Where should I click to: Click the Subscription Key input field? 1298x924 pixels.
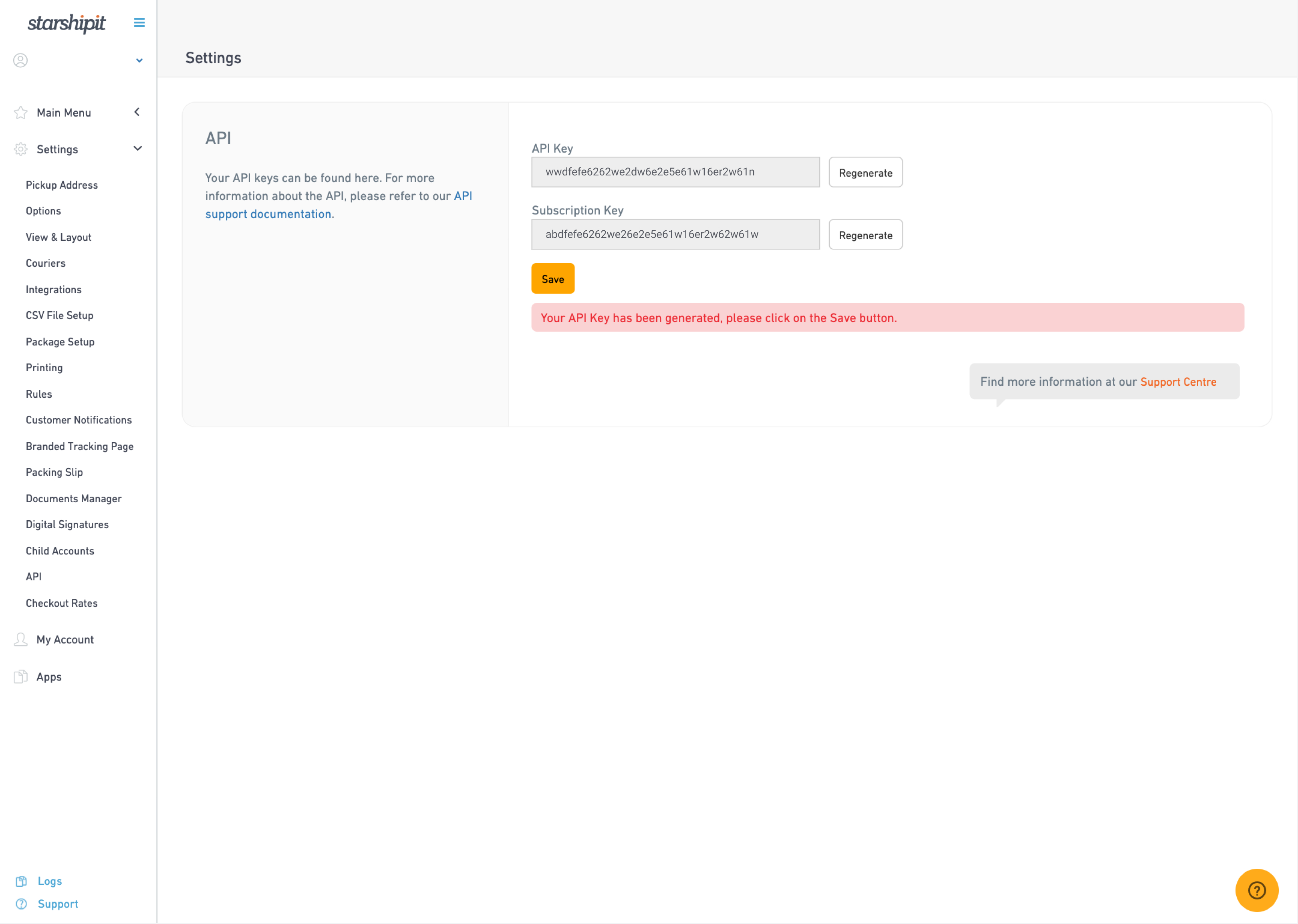click(x=675, y=234)
